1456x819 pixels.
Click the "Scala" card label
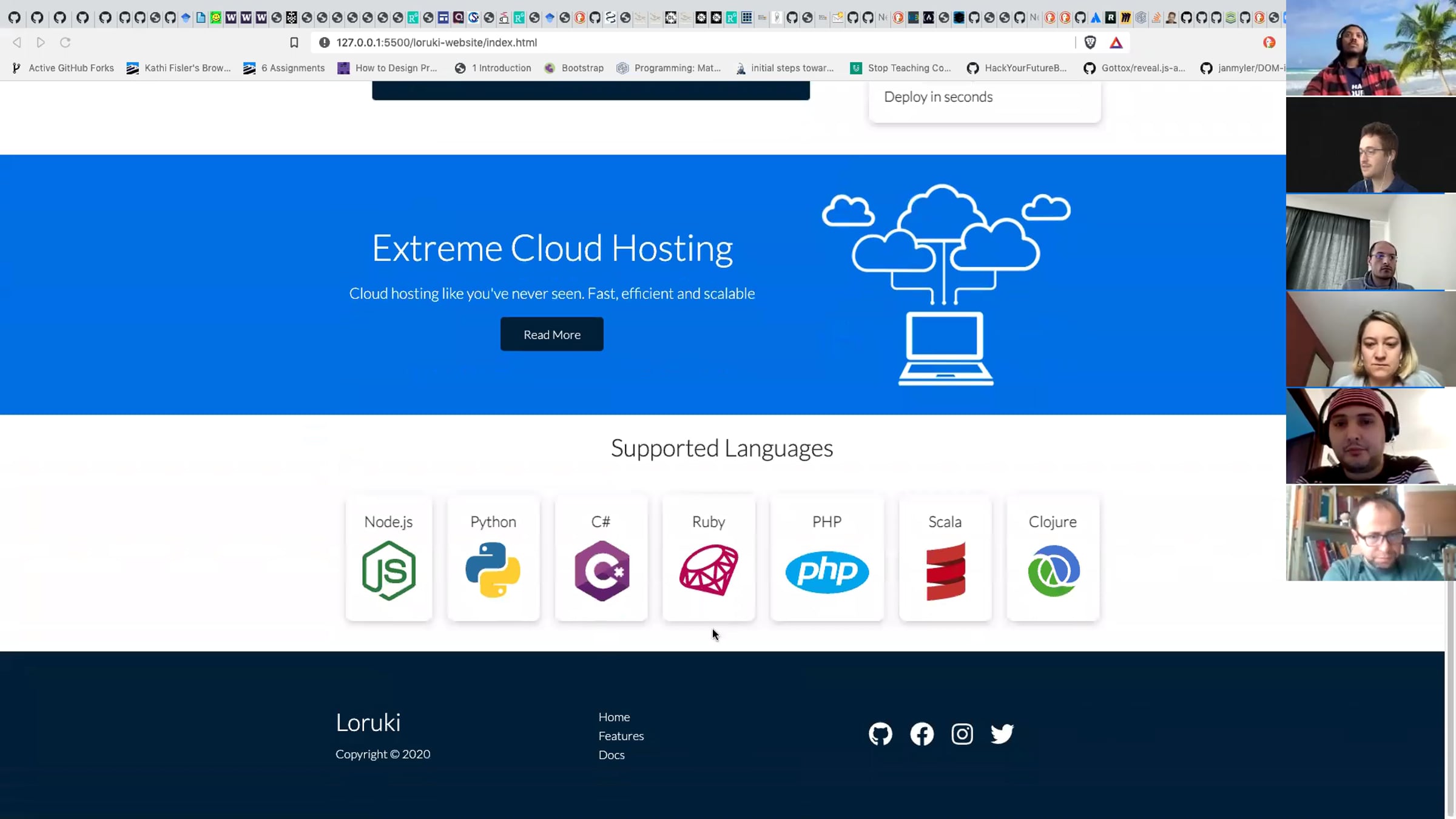(945, 522)
